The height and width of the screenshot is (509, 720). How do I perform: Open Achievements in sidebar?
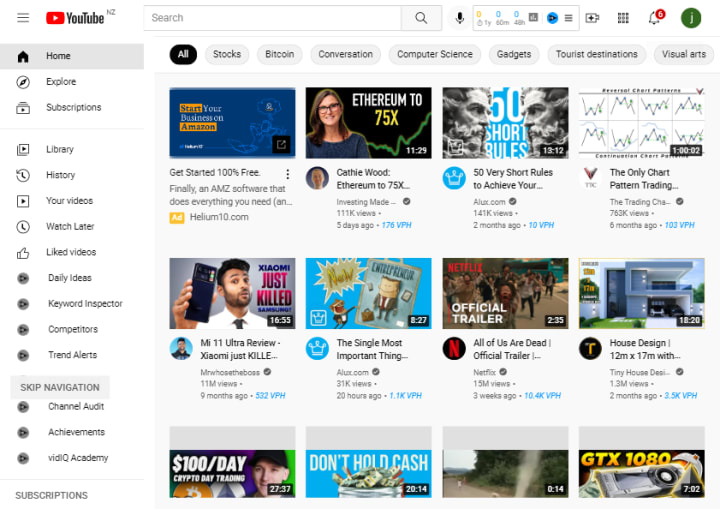pos(77,432)
